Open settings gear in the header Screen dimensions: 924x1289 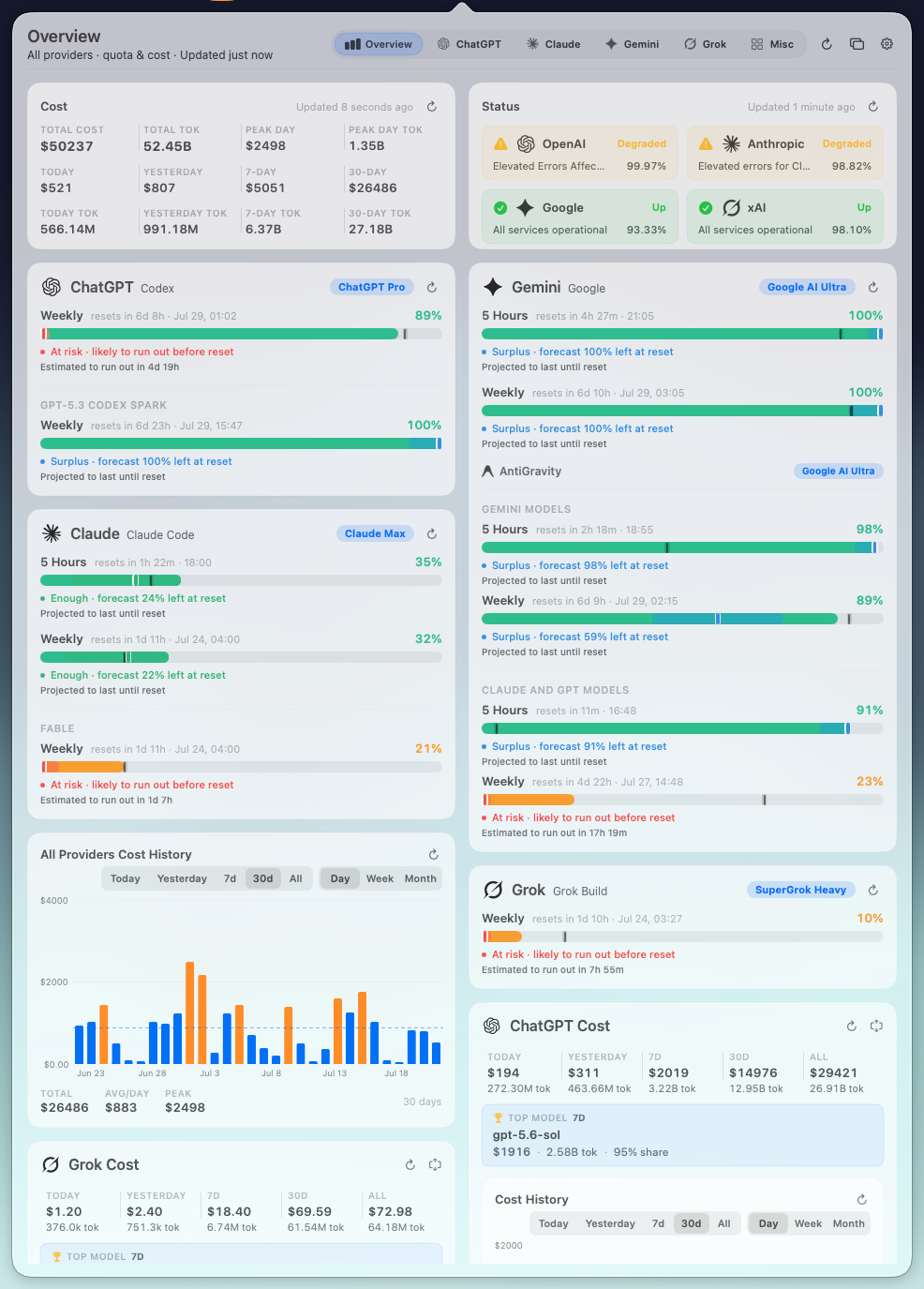(x=887, y=44)
